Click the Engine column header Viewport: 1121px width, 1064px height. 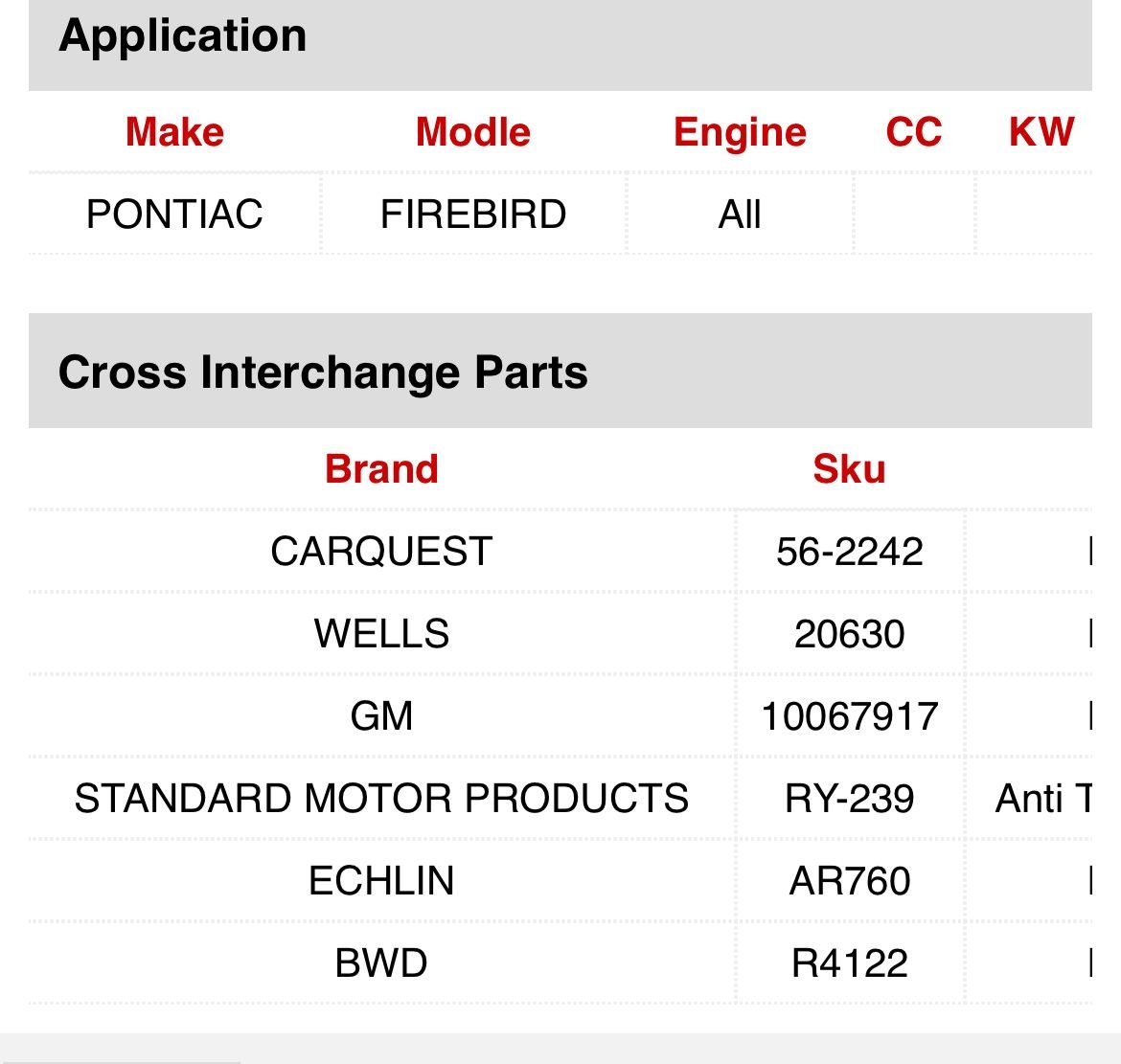tap(740, 132)
